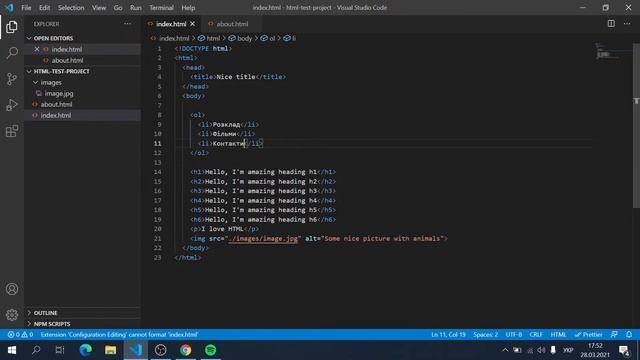This screenshot has width=640, height=360.
Task: Click the Explorer more actions ellipsis
Action: click(127, 24)
